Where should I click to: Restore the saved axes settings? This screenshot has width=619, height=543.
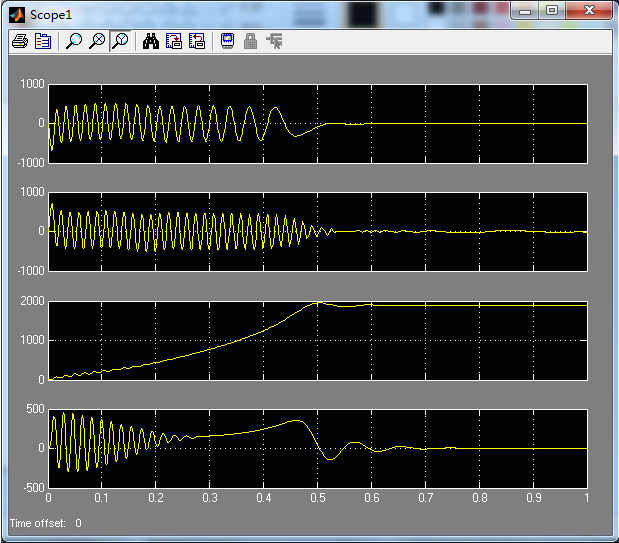(196, 41)
